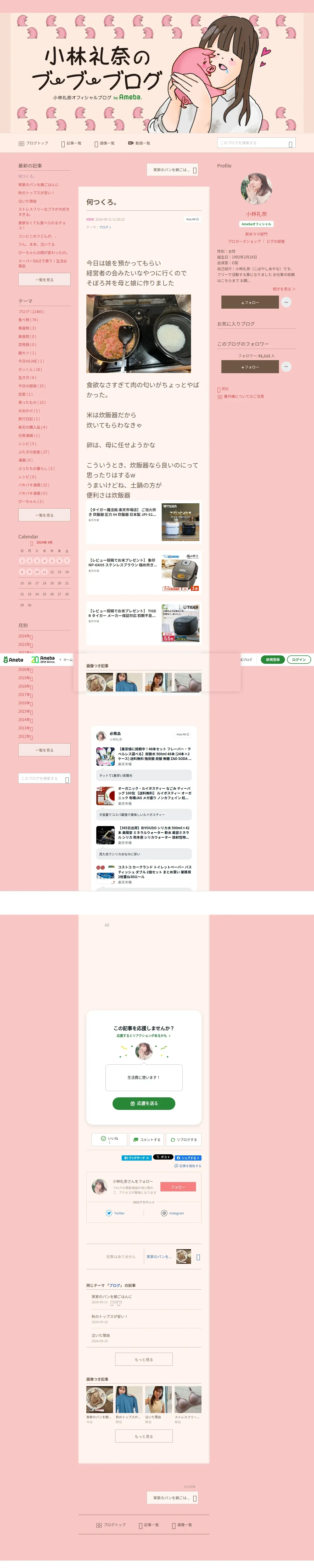Click もっと見る under 同じテーマ articles
314x1568 pixels.
(x=144, y=1359)
